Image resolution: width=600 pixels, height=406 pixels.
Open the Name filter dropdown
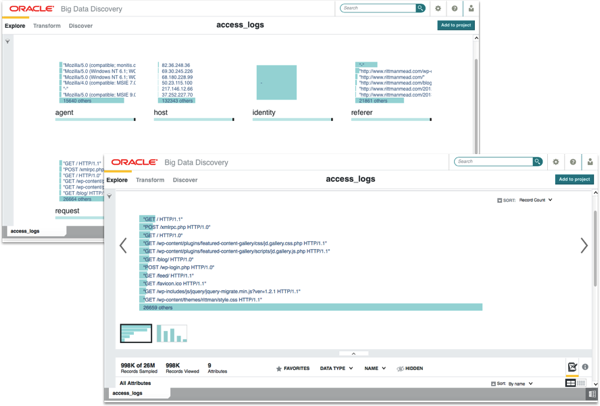(375, 368)
